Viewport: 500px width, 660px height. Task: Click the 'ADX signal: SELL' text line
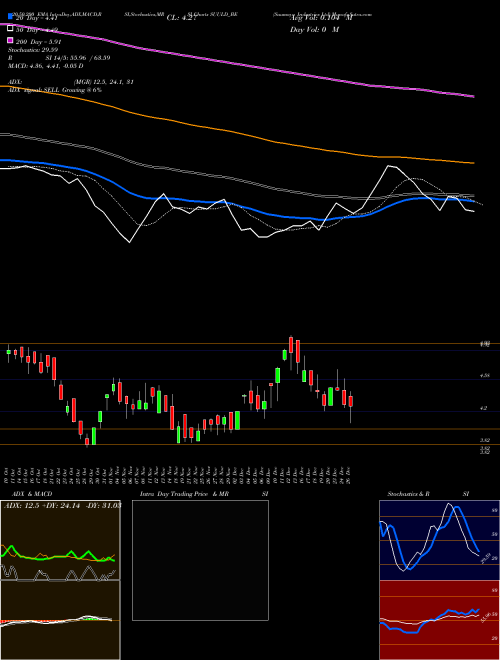pyautogui.click(x=55, y=90)
